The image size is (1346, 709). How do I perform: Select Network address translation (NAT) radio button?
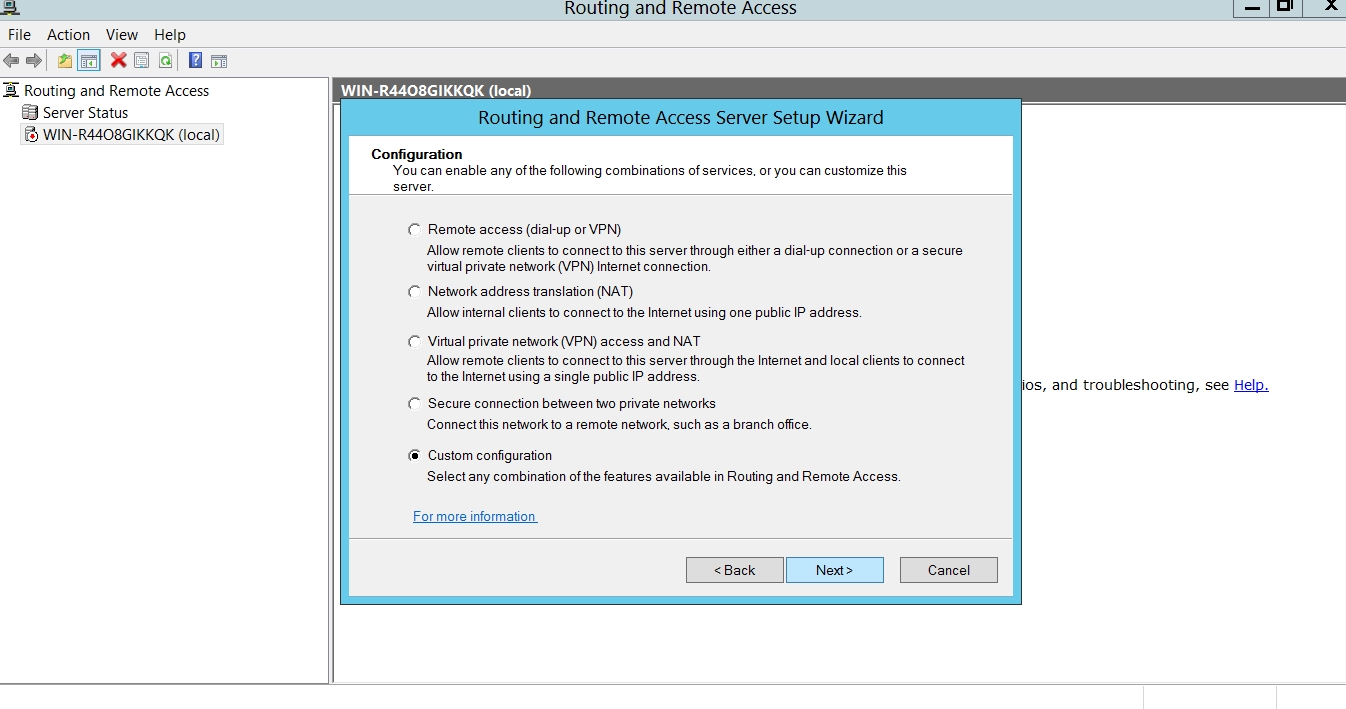pyautogui.click(x=415, y=292)
